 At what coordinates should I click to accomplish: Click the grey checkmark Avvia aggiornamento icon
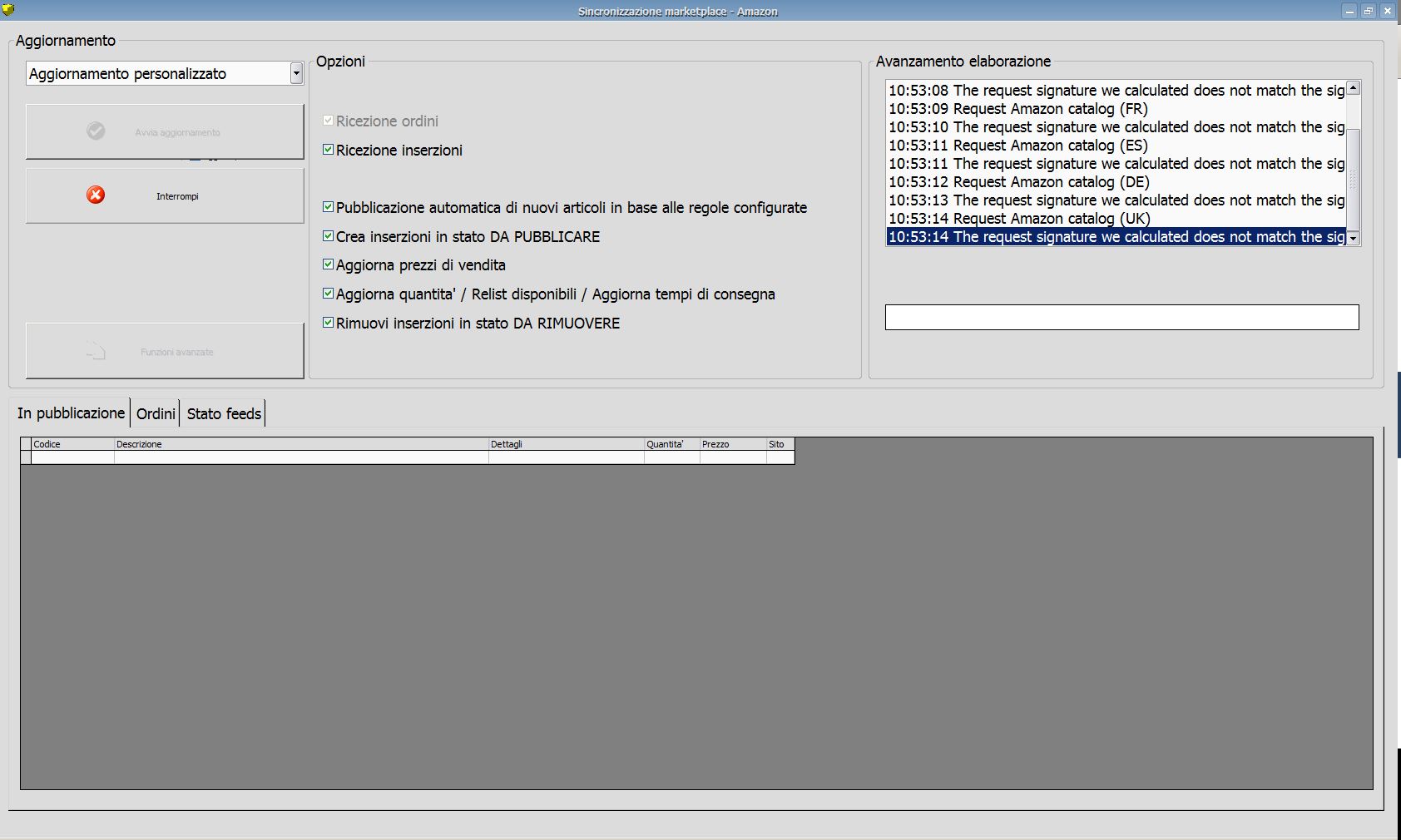(x=96, y=131)
